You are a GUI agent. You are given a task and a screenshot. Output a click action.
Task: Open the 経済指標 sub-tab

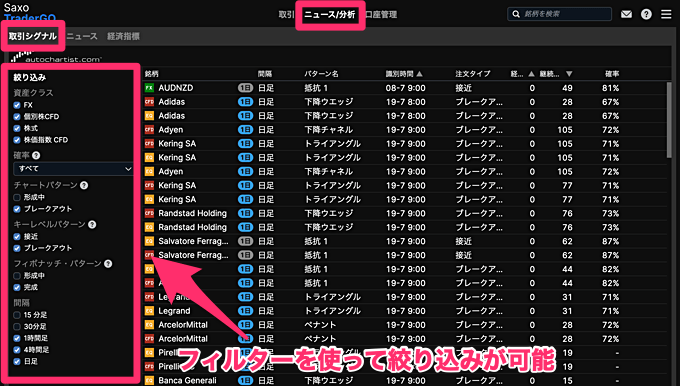pos(123,36)
